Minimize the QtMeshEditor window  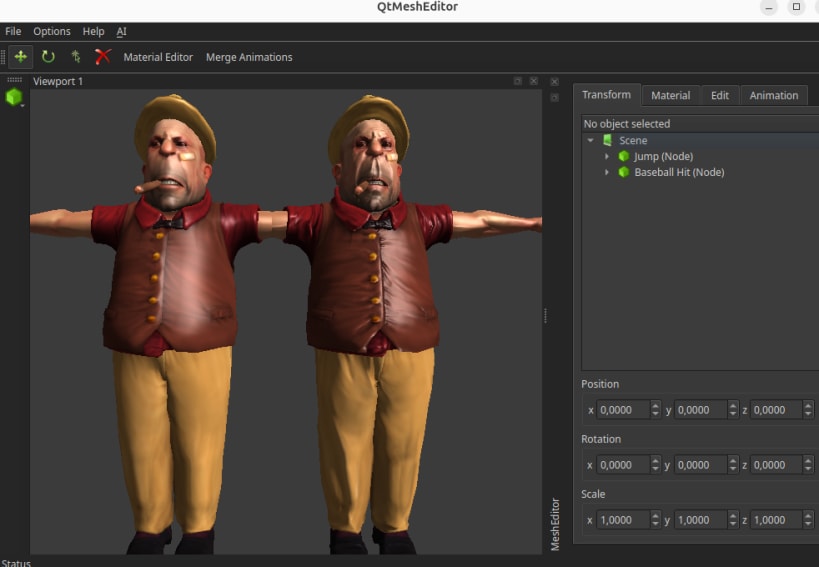click(x=769, y=7)
